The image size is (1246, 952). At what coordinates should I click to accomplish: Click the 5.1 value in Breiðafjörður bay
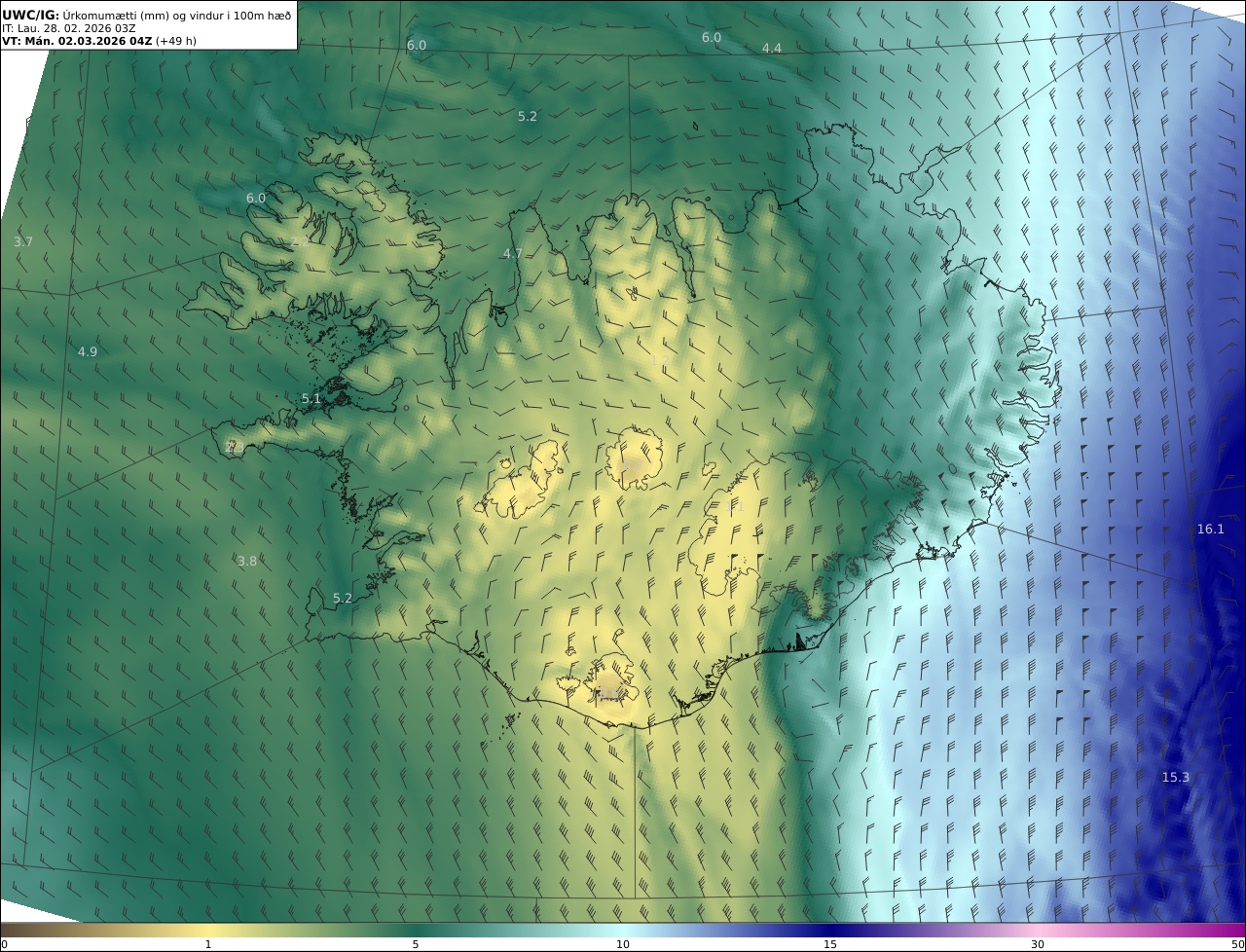[311, 398]
